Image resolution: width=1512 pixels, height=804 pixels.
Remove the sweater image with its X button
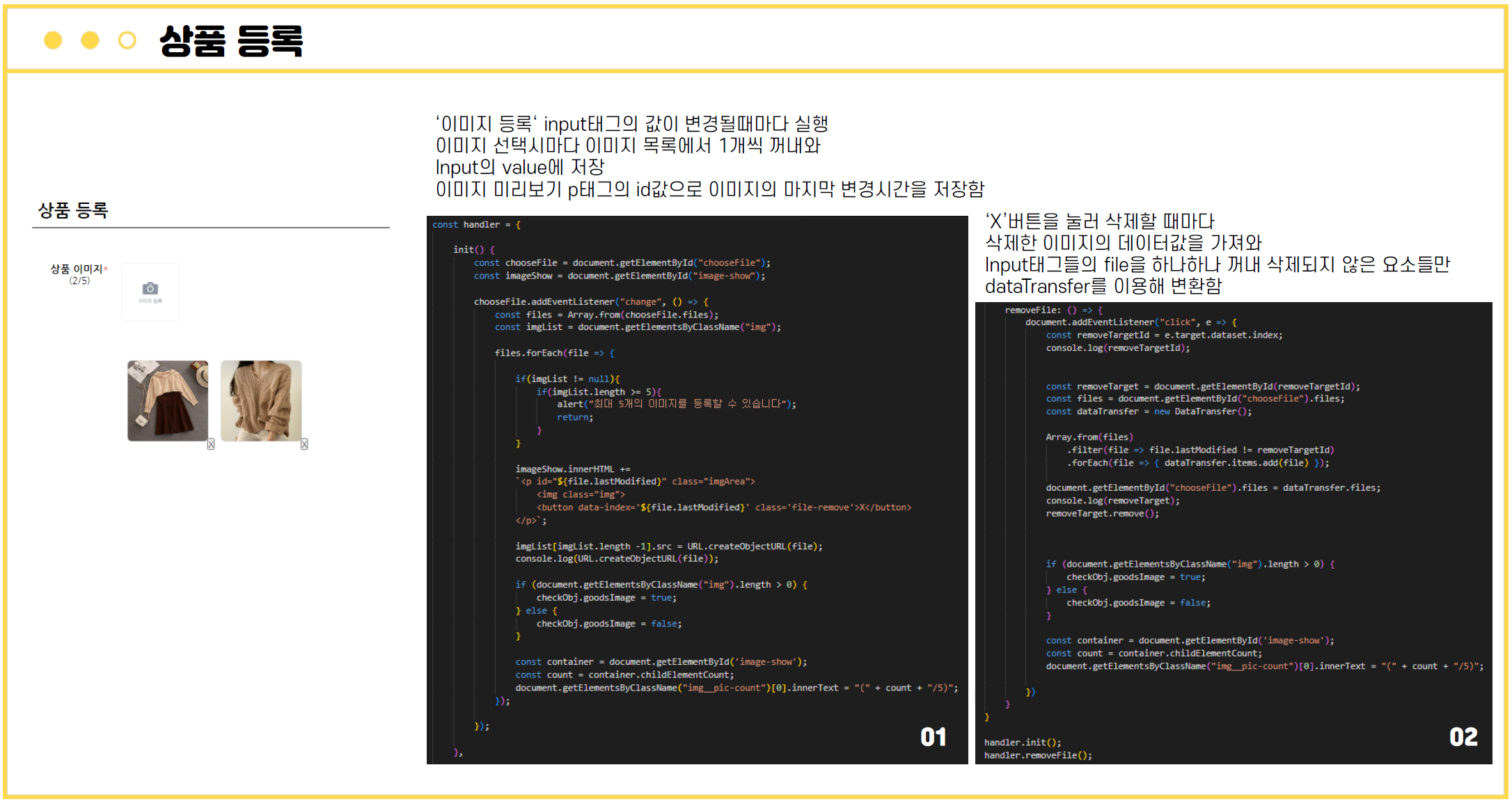[x=304, y=446]
